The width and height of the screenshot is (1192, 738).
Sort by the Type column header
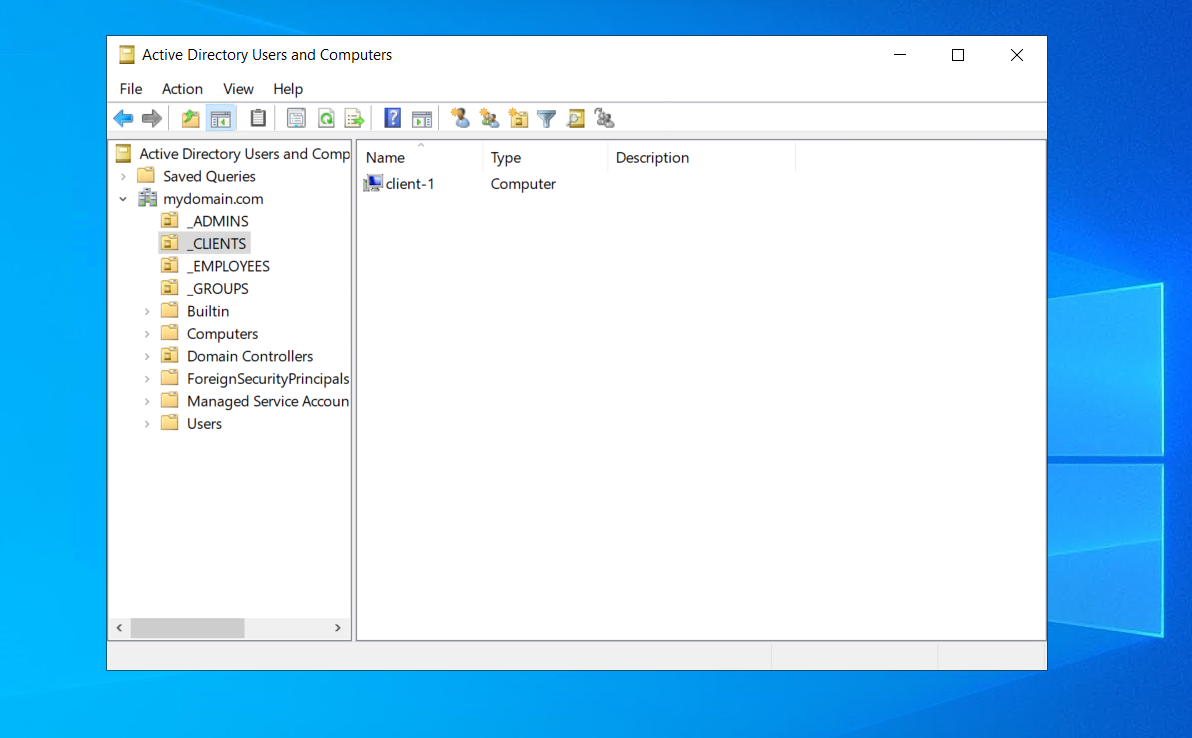point(545,157)
